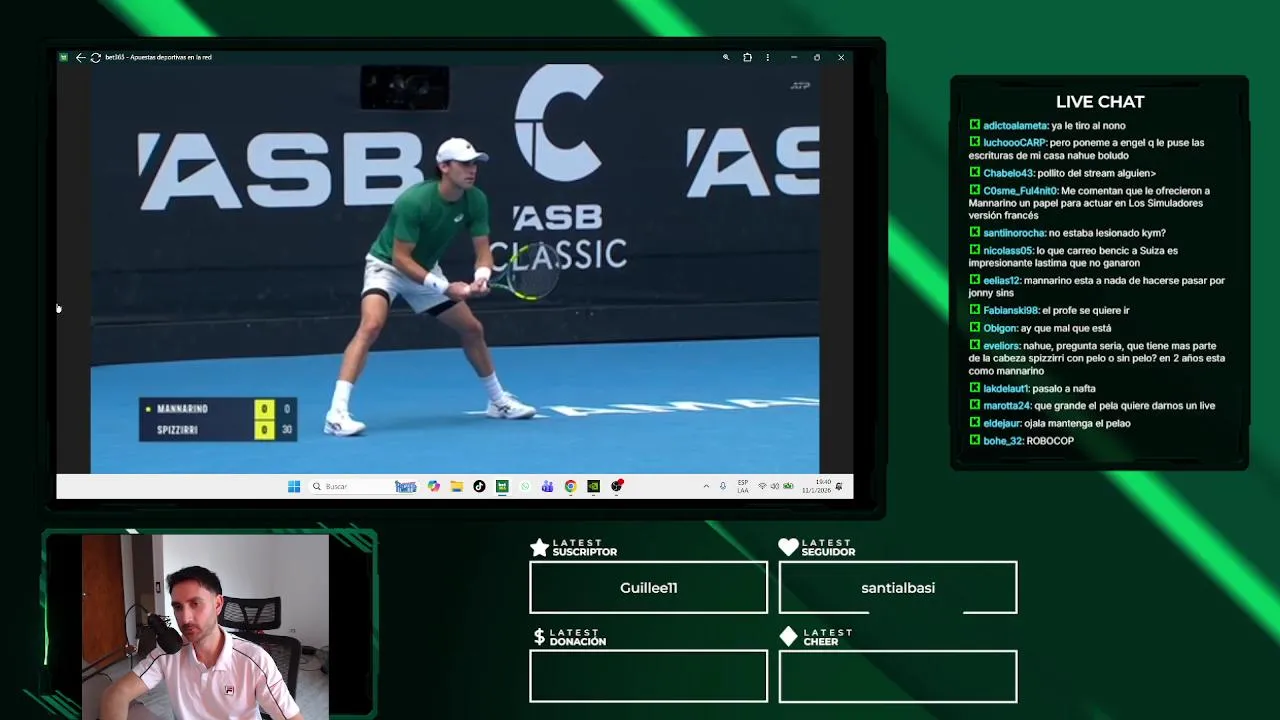
Task: Open File Explorer from taskbar
Action: (456, 486)
